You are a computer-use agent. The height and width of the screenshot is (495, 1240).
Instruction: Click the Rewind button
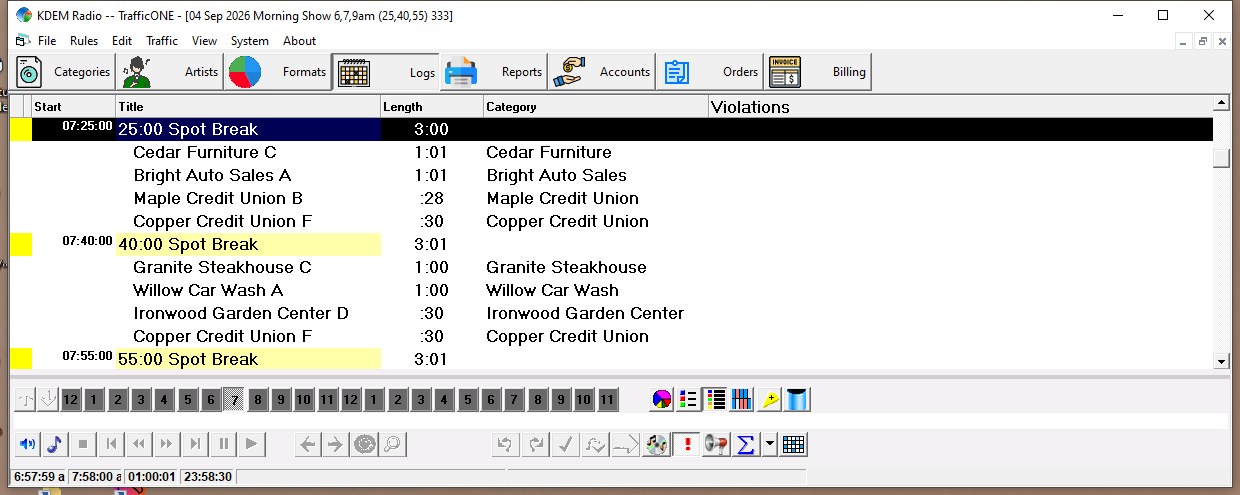(140, 444)
